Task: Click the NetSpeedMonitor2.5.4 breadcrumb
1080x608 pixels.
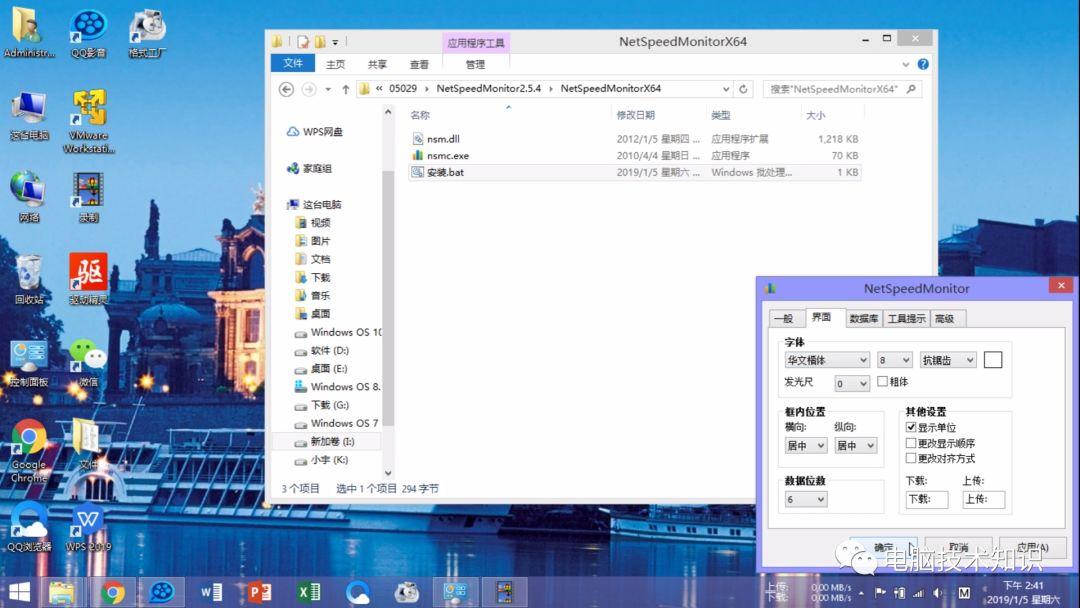Action: 488,89
